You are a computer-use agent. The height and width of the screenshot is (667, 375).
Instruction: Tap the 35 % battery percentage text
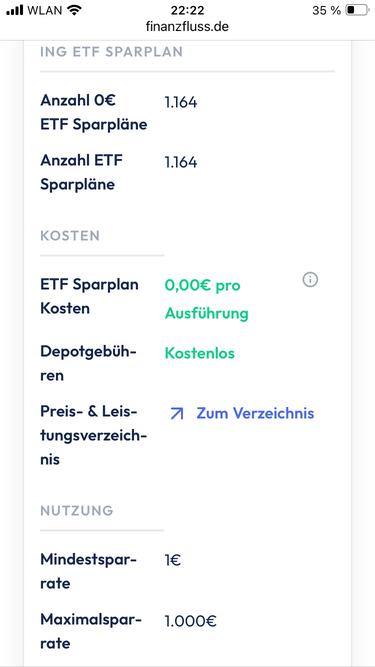pos(327,11)
